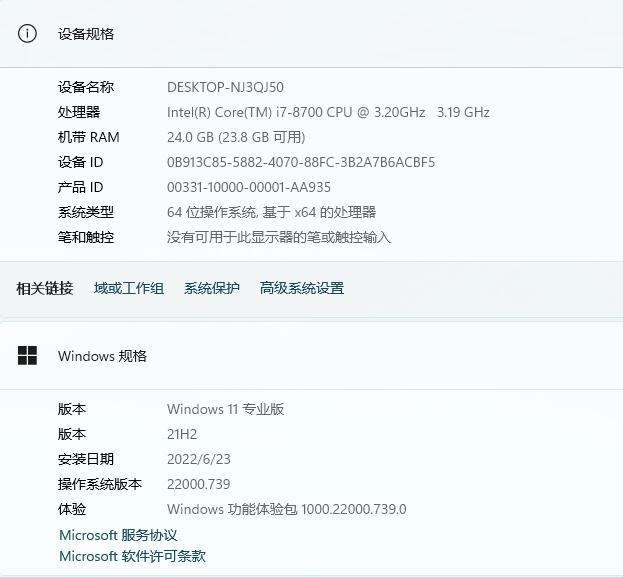This screenshot has width=623, height=577.
Task: Select the version value 21H2
Action: point(182,434)
